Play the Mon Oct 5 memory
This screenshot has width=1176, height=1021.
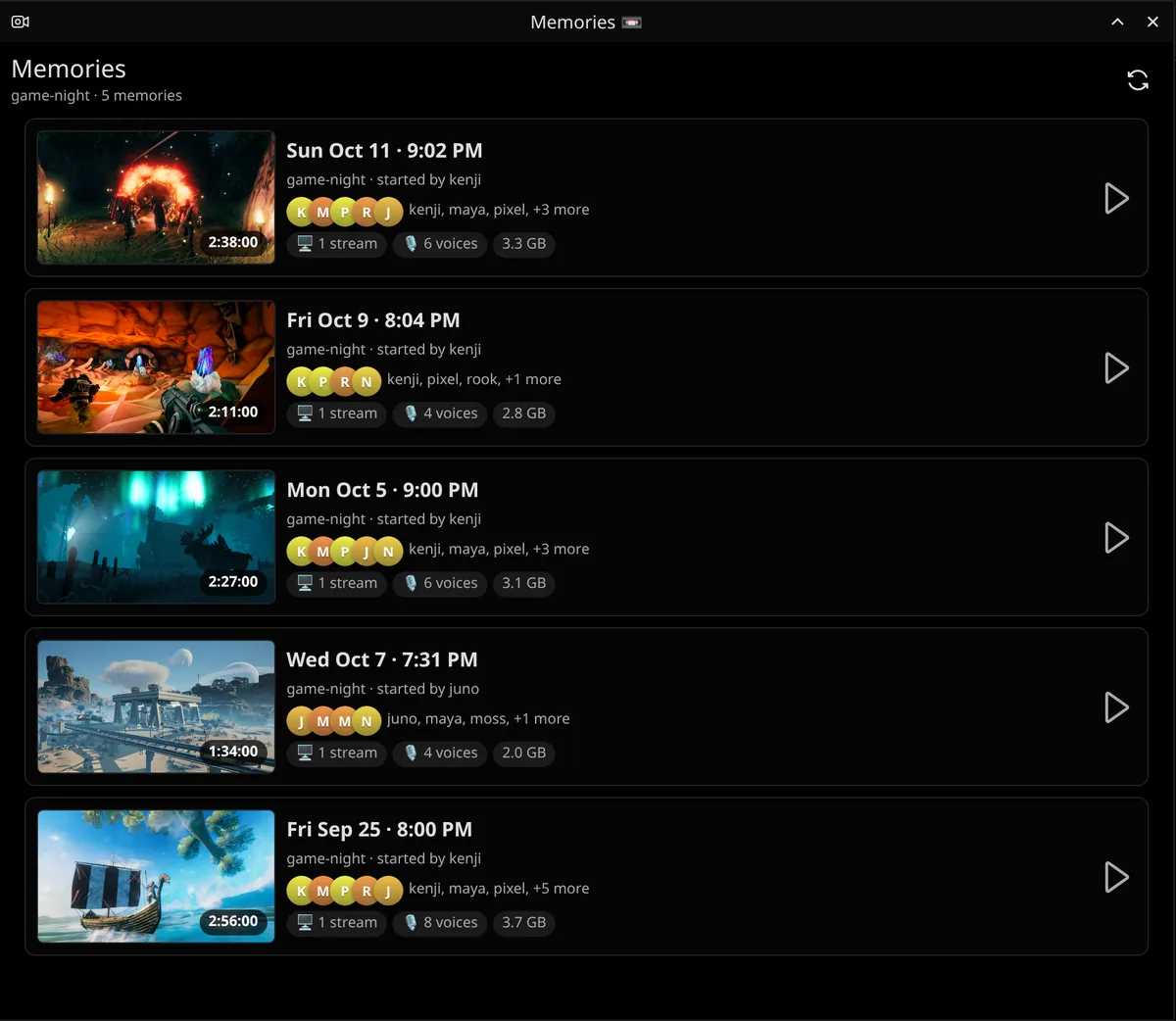coord(1116,537)
